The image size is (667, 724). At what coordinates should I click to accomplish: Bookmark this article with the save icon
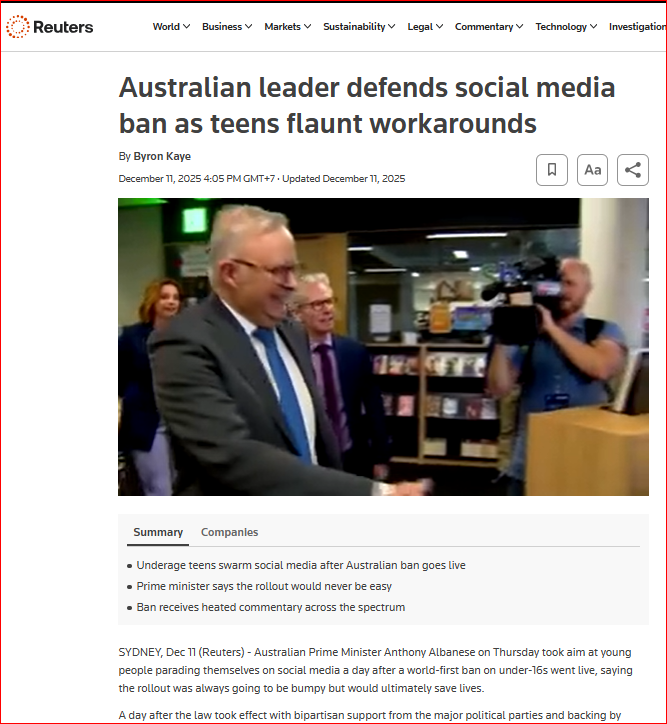(552, 170)
